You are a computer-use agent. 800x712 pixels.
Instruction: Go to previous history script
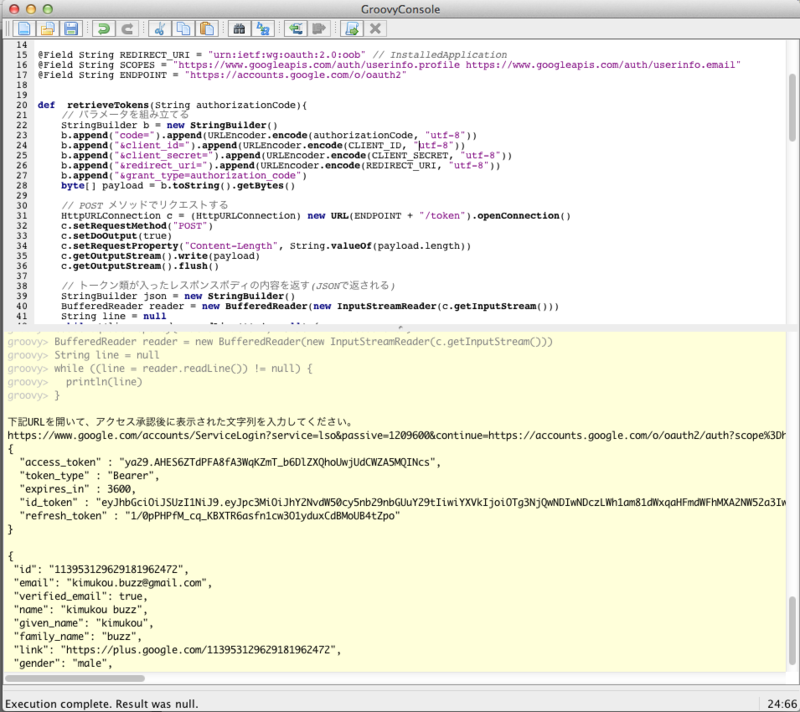(295, 29)
